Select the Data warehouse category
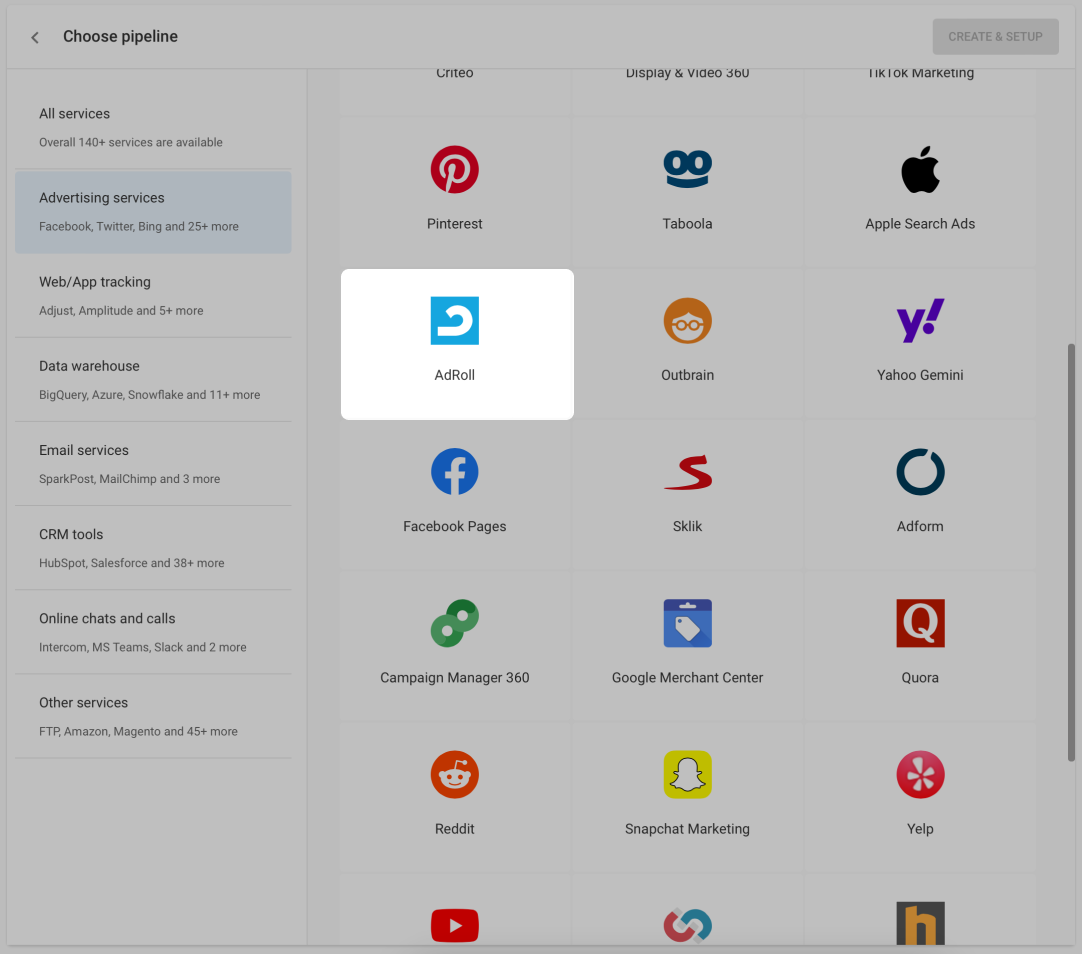Screen dimensions: 1082x954 153,379
